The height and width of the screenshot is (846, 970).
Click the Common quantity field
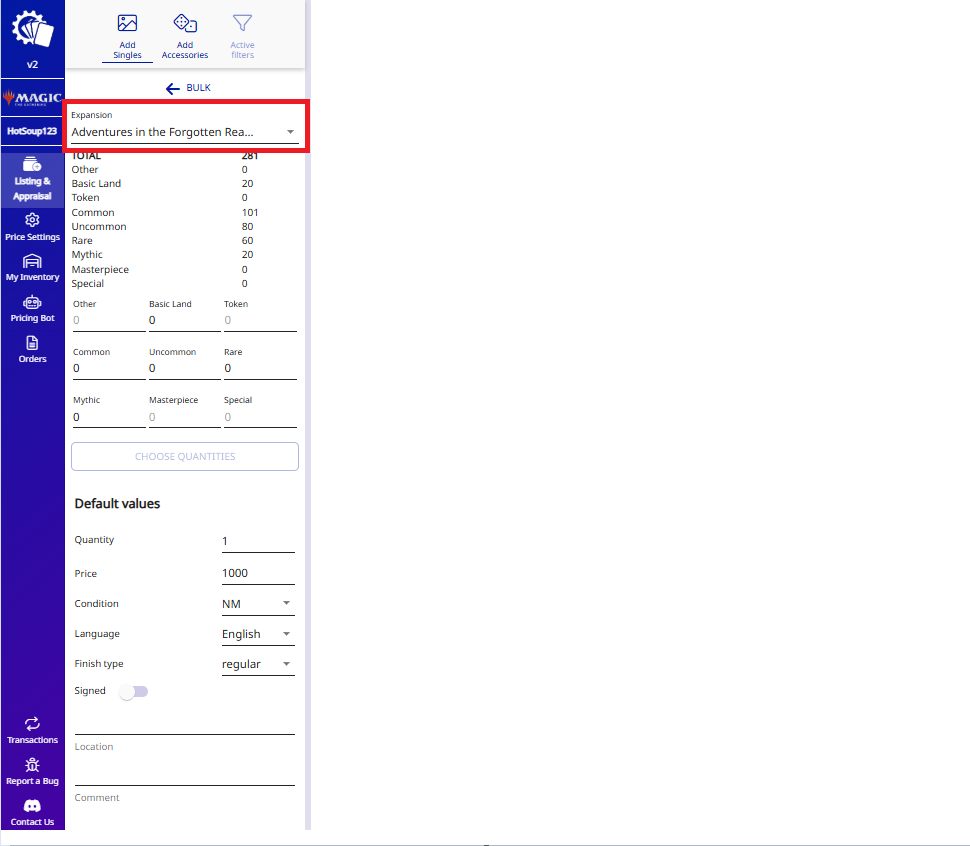[x=109, y=369]
